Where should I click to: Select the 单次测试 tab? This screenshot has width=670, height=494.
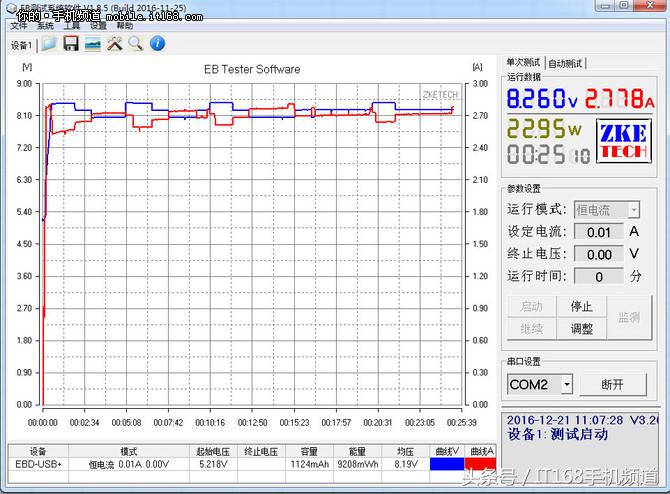(x=524, y=62)
